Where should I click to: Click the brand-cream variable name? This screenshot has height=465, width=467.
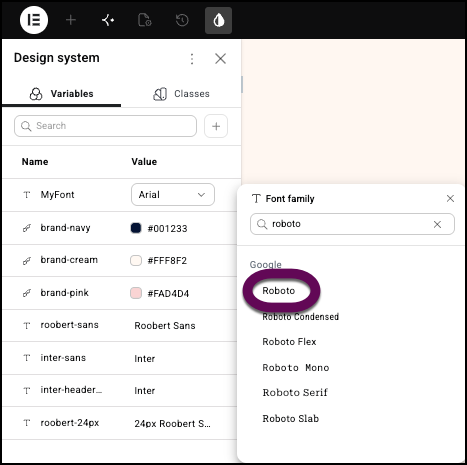click(x=69, y=260)
